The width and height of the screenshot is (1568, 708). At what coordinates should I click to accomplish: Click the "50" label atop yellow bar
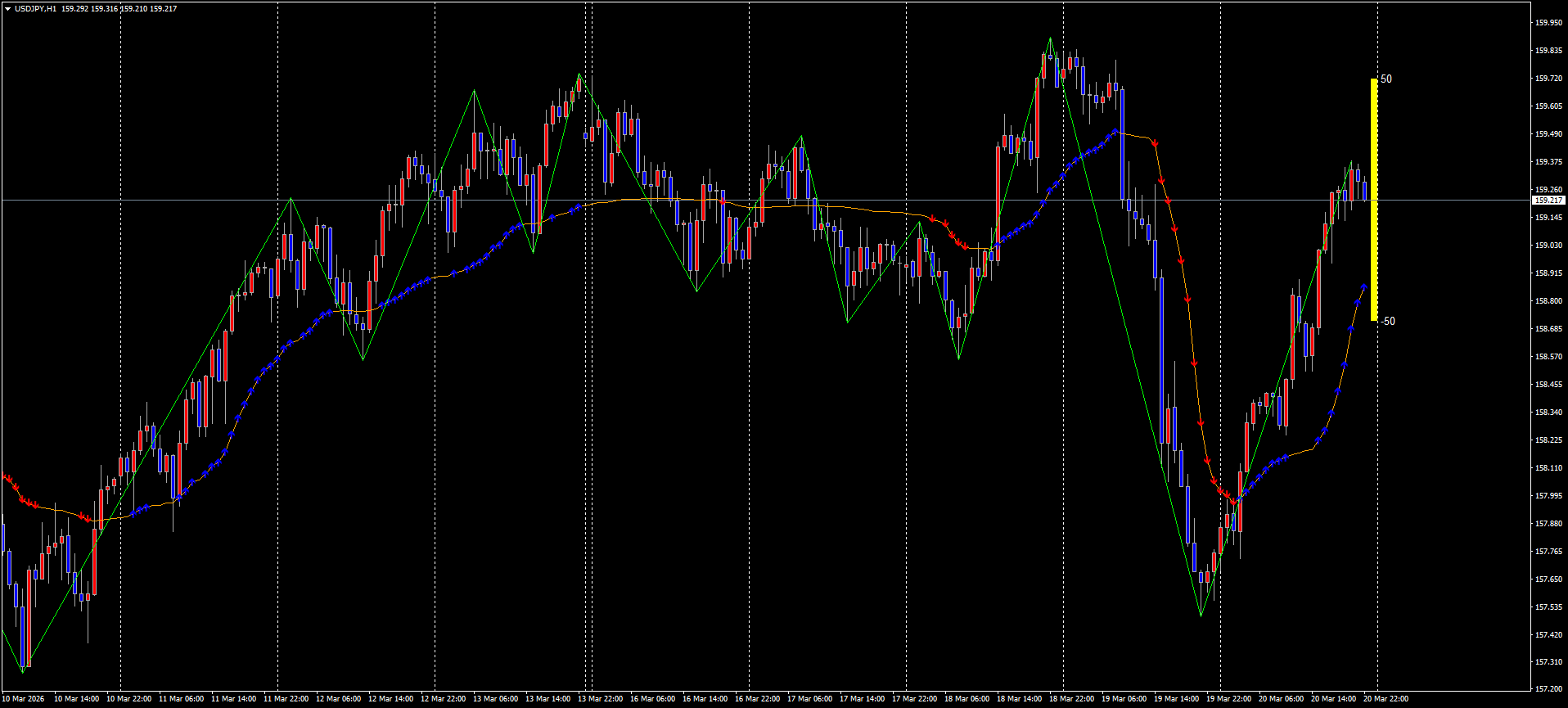[1386, 79]
